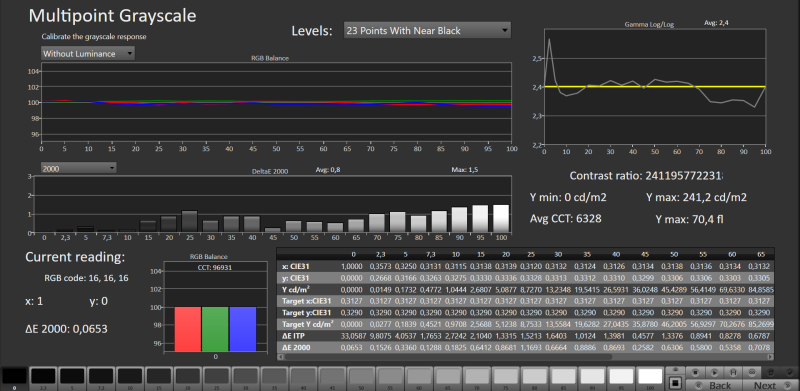
Task: Go back with the Back button
Action: point(714,385)
